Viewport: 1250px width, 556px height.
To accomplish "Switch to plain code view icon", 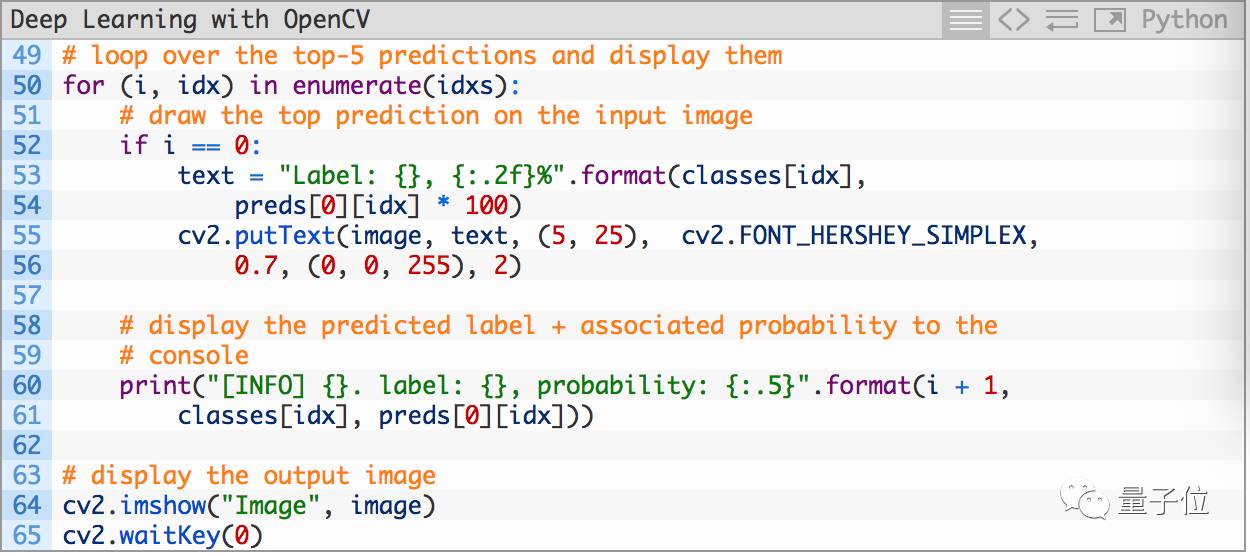I will pyautogui.click(x=1014, y=20).
